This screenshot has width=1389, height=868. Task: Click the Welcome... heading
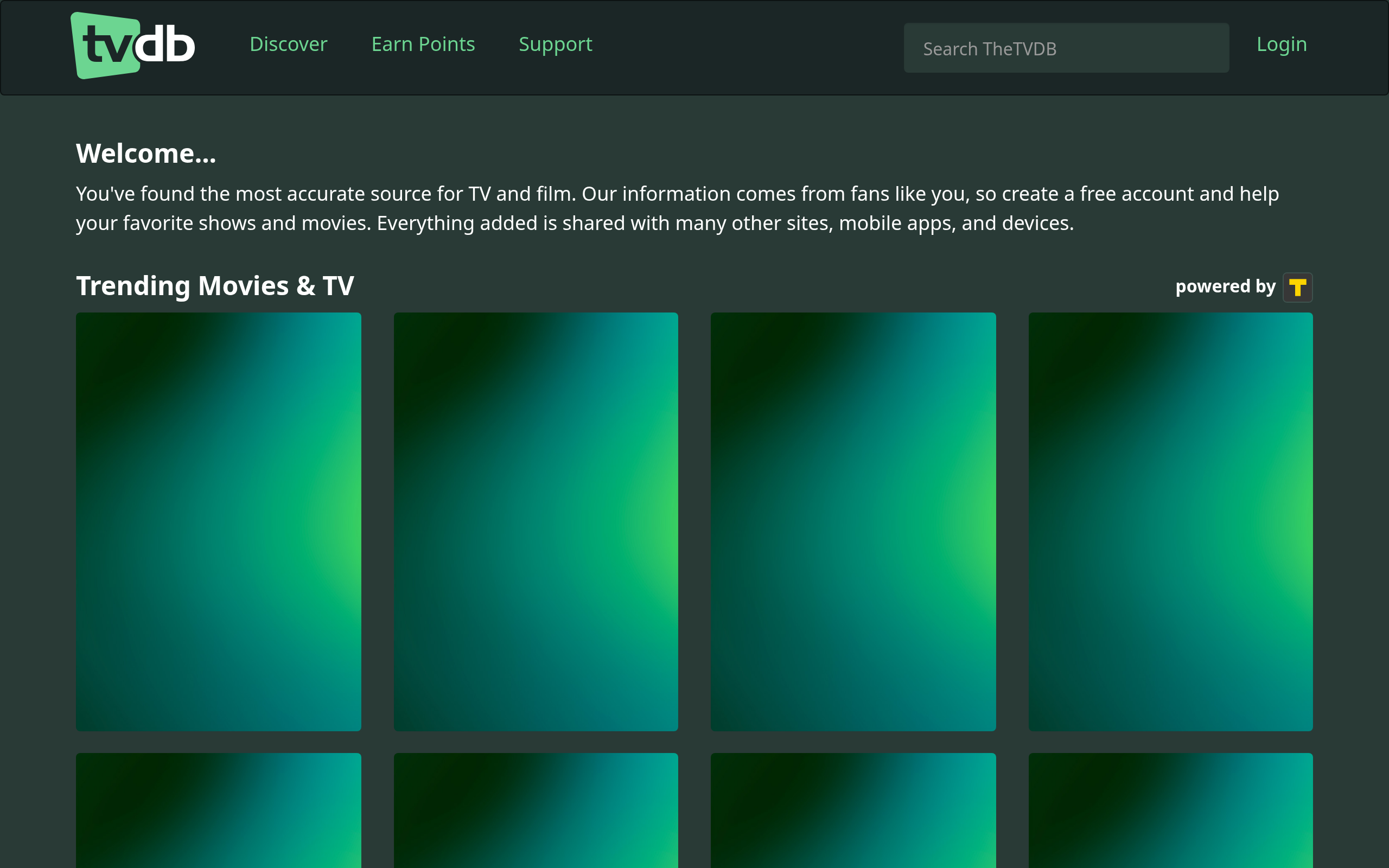coord(146,154)
